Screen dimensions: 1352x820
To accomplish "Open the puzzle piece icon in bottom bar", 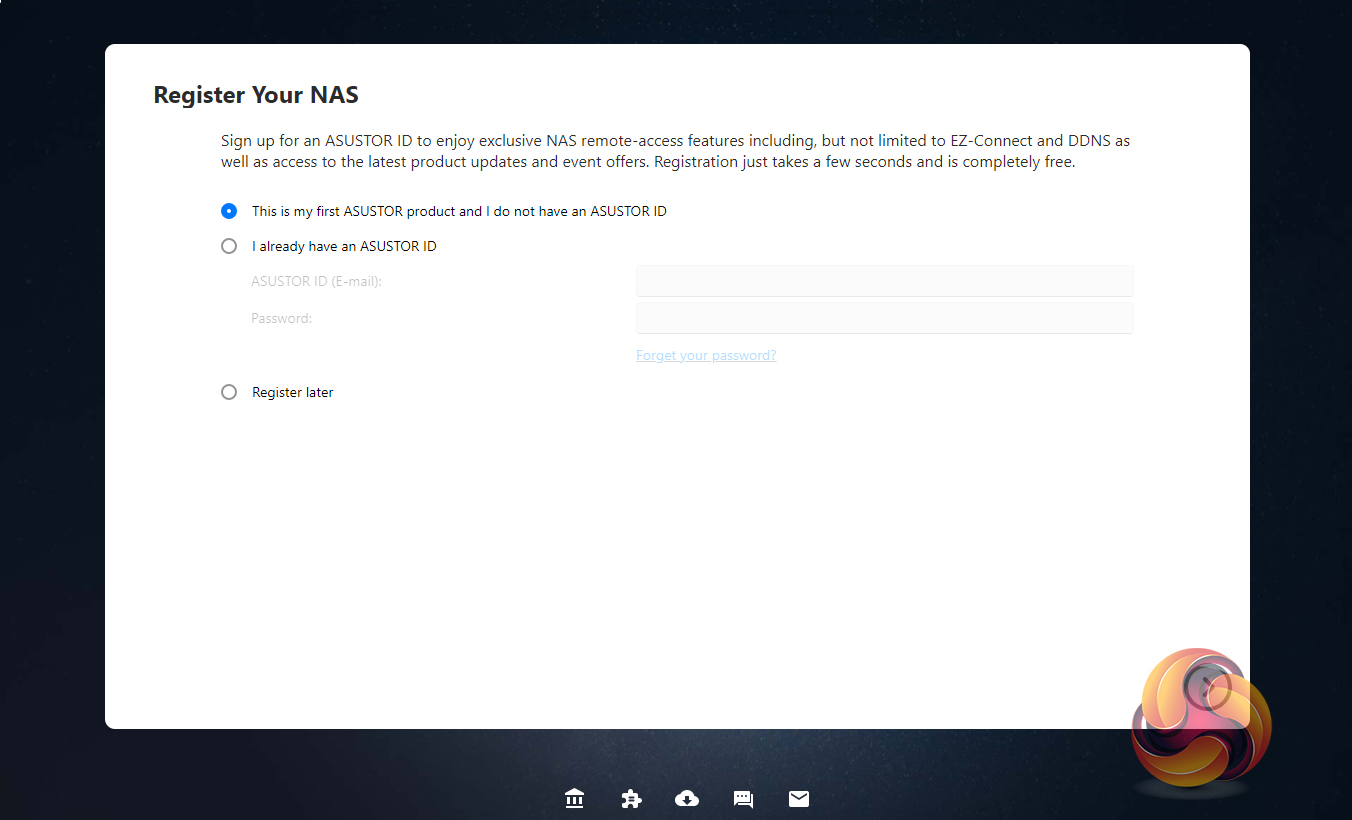I will 631,798.
